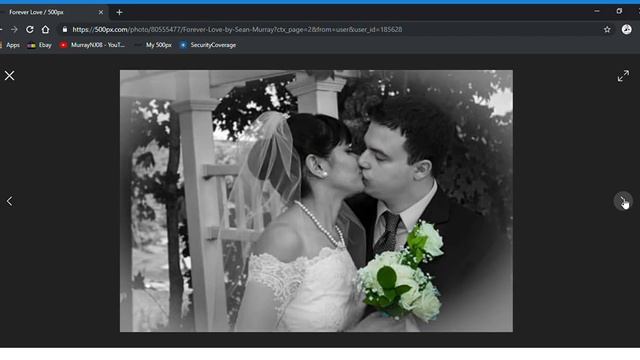Open the SecurityCoverage bookmark
The width and height of the screenshot is (640, 360).
pos(208,45)
